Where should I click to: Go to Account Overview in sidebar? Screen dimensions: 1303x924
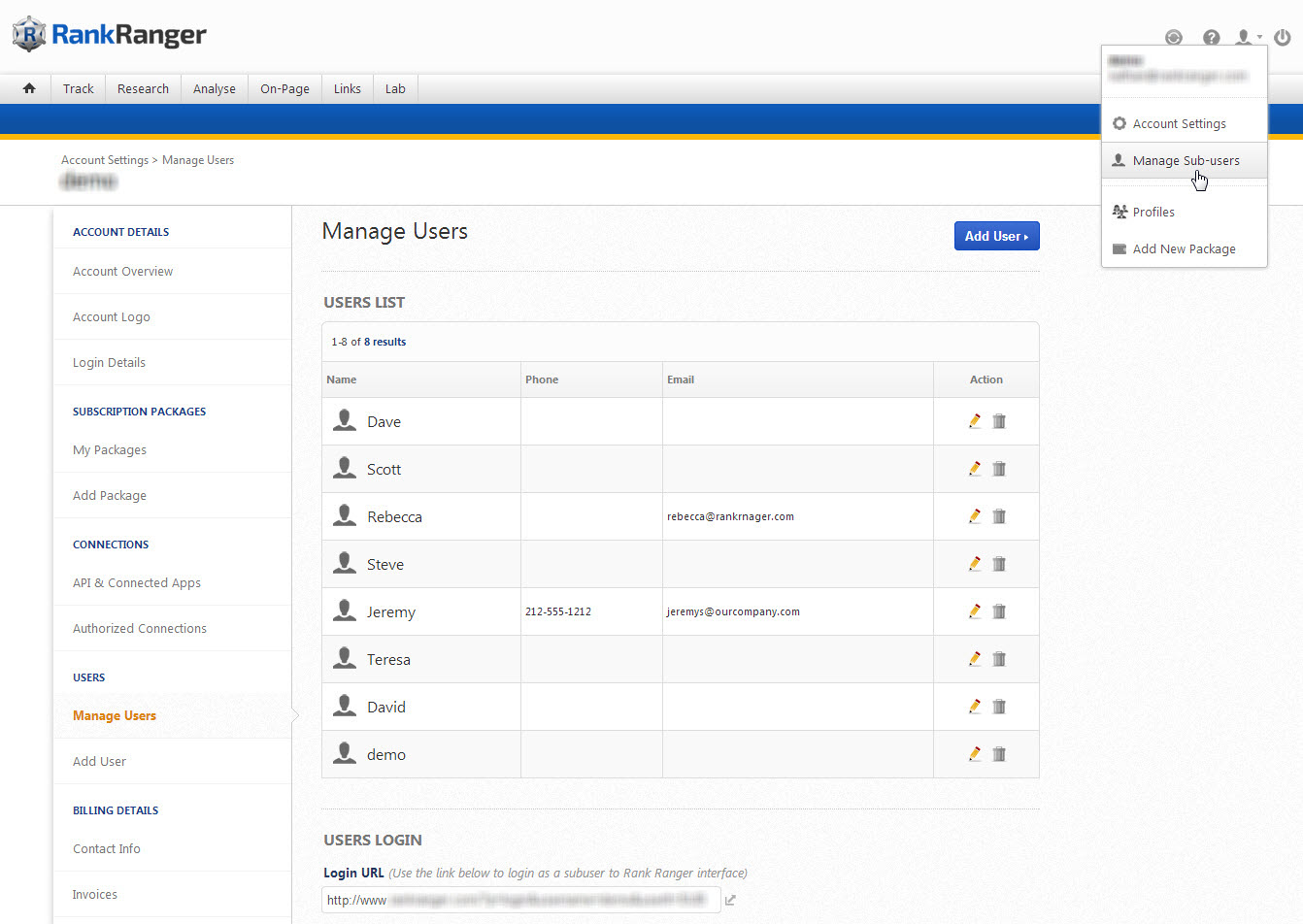[123, 272]
